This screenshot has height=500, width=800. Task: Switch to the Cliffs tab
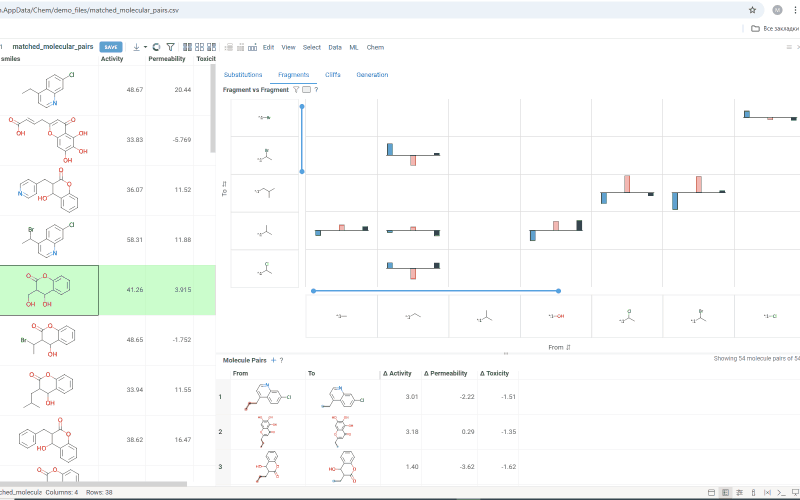(333, 75)
